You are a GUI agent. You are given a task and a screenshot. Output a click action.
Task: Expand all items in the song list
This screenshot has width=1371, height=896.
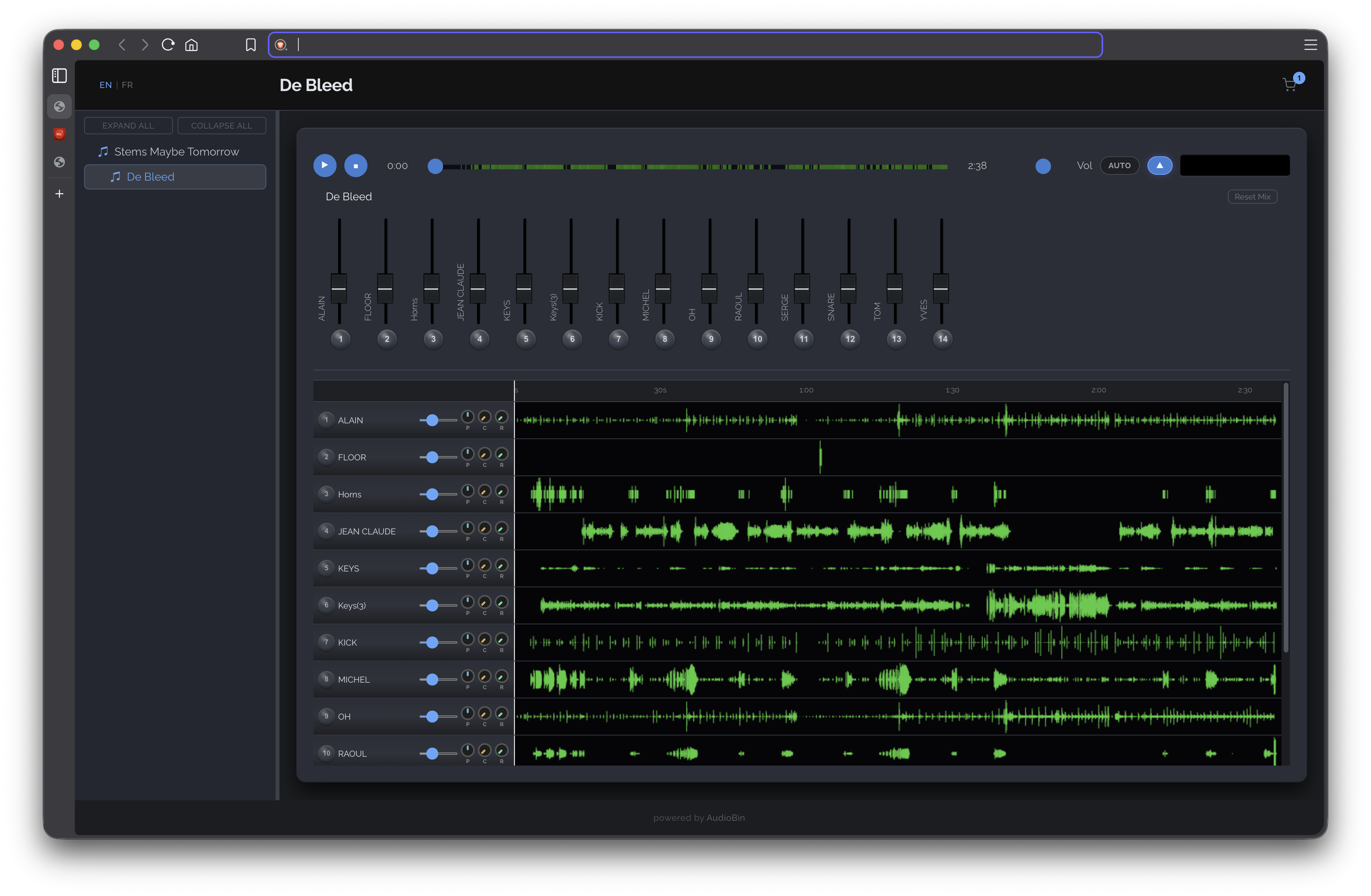point(128,125)
